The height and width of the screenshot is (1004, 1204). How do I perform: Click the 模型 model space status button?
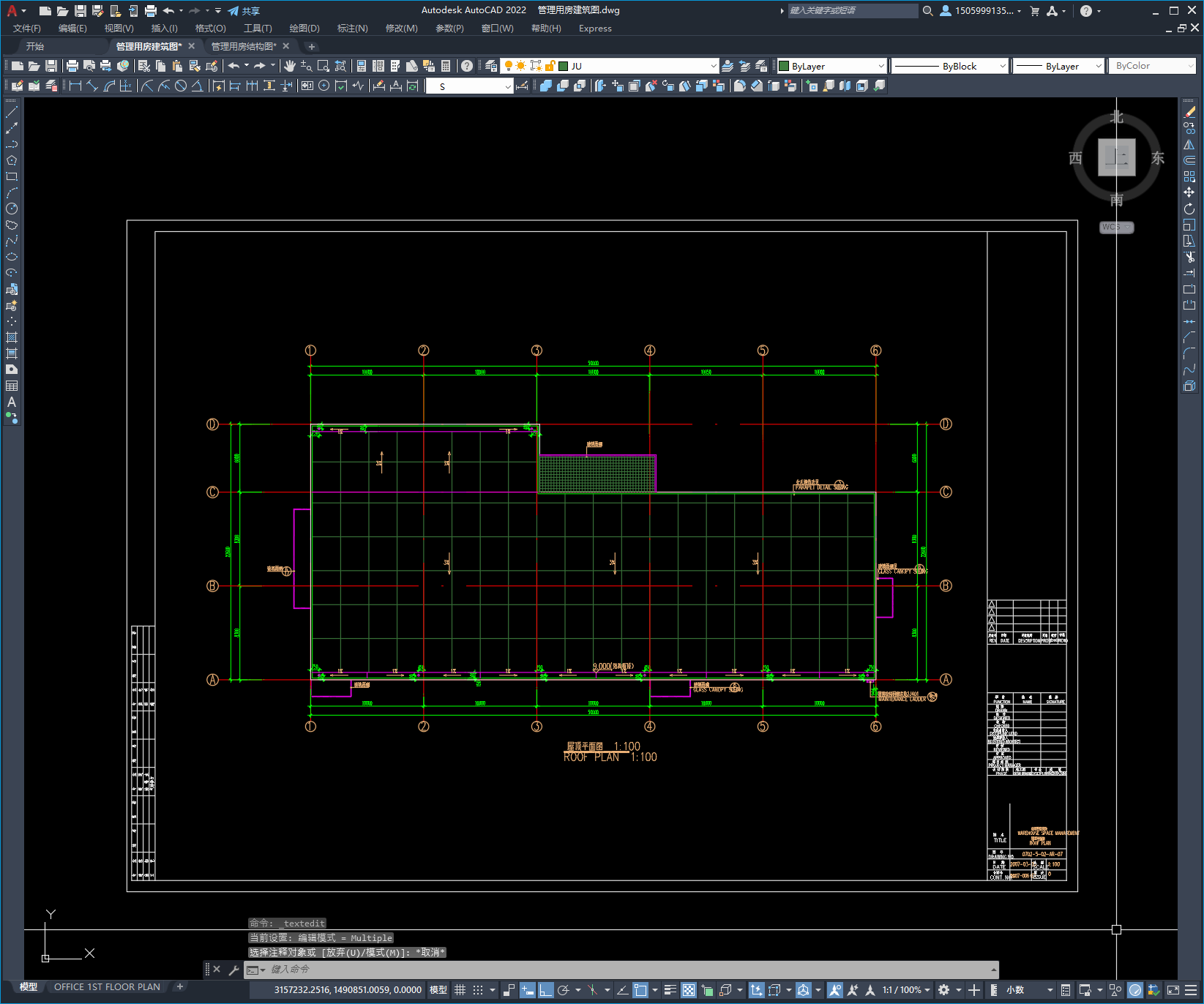click(438, 990)
